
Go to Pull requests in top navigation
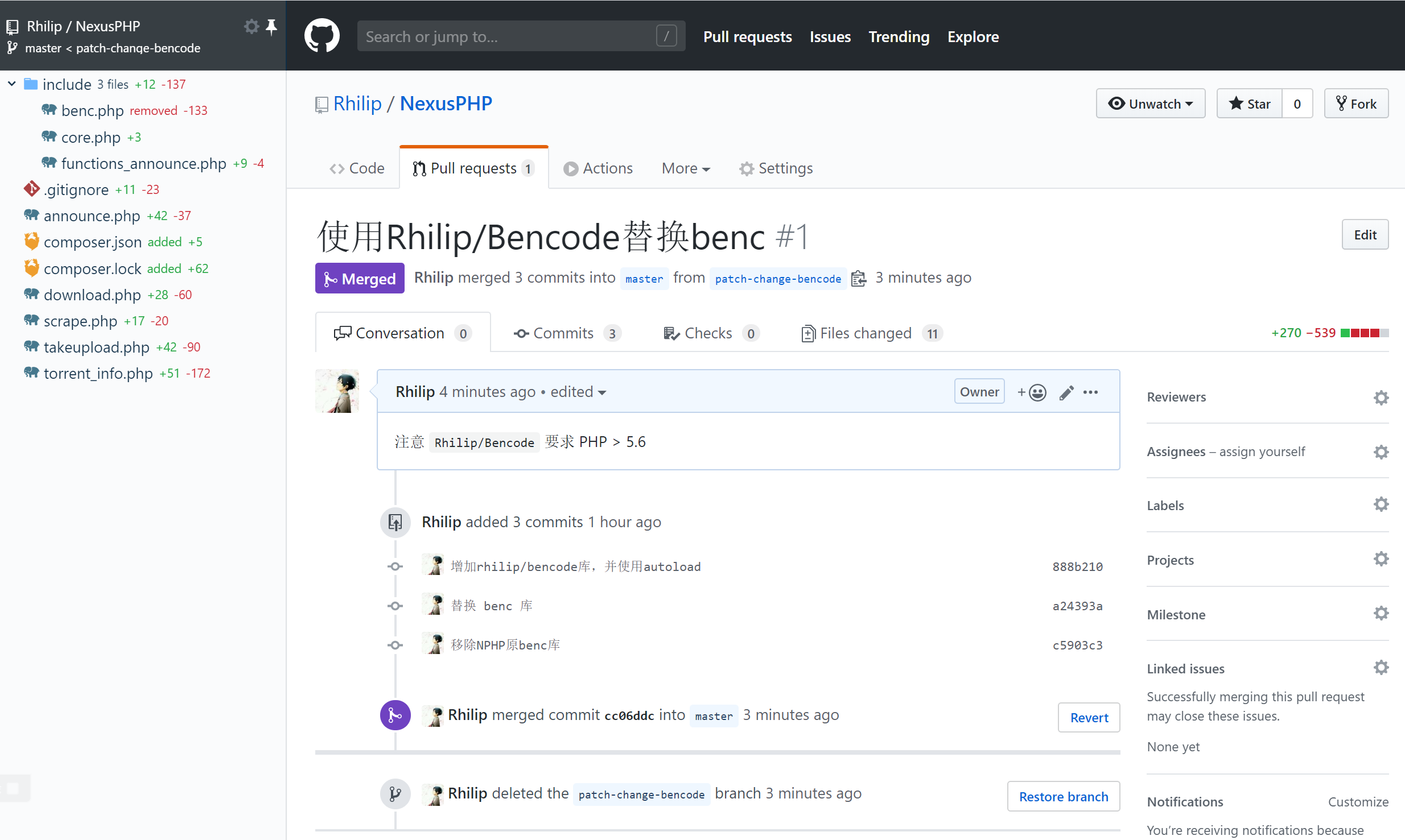(x=747, y=36)
